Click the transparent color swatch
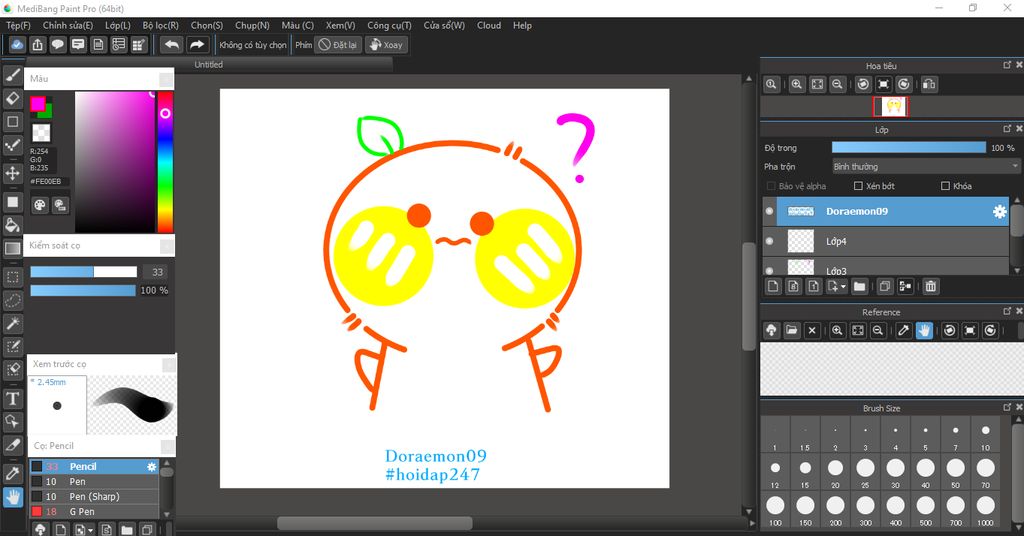The image size is (1024, 536). click(x=41, y=133)
